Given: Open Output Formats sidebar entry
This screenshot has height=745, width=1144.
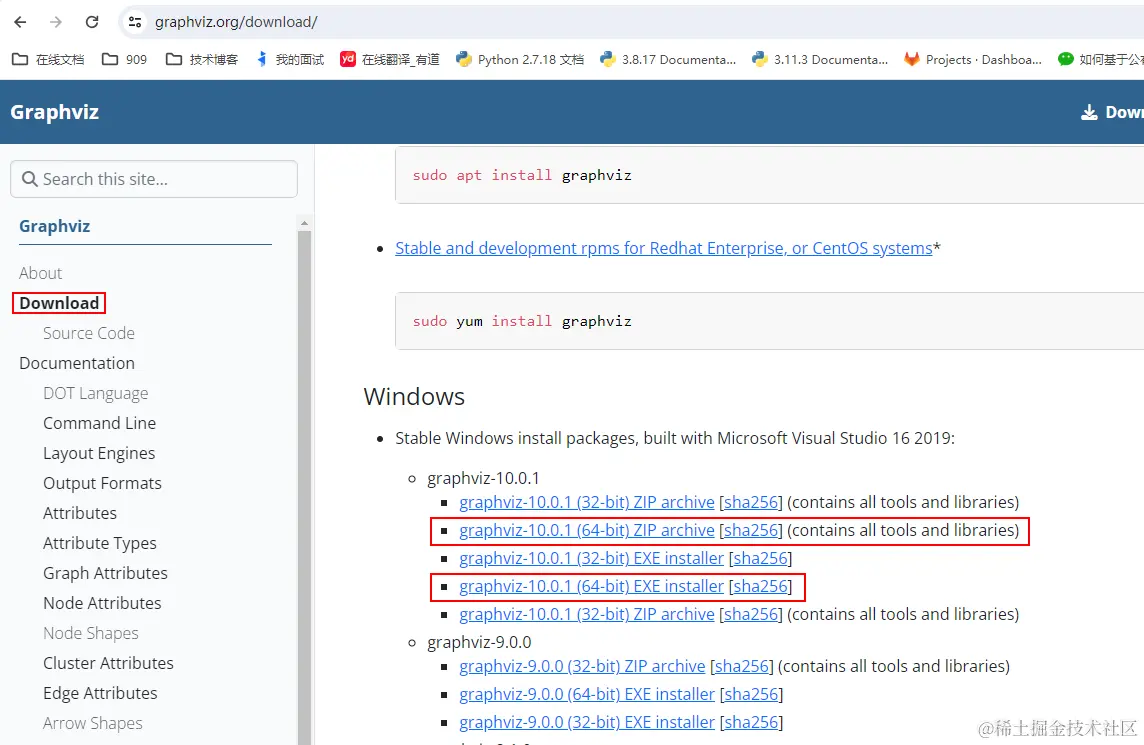Looking at the screenshot, I should [102, 483].
